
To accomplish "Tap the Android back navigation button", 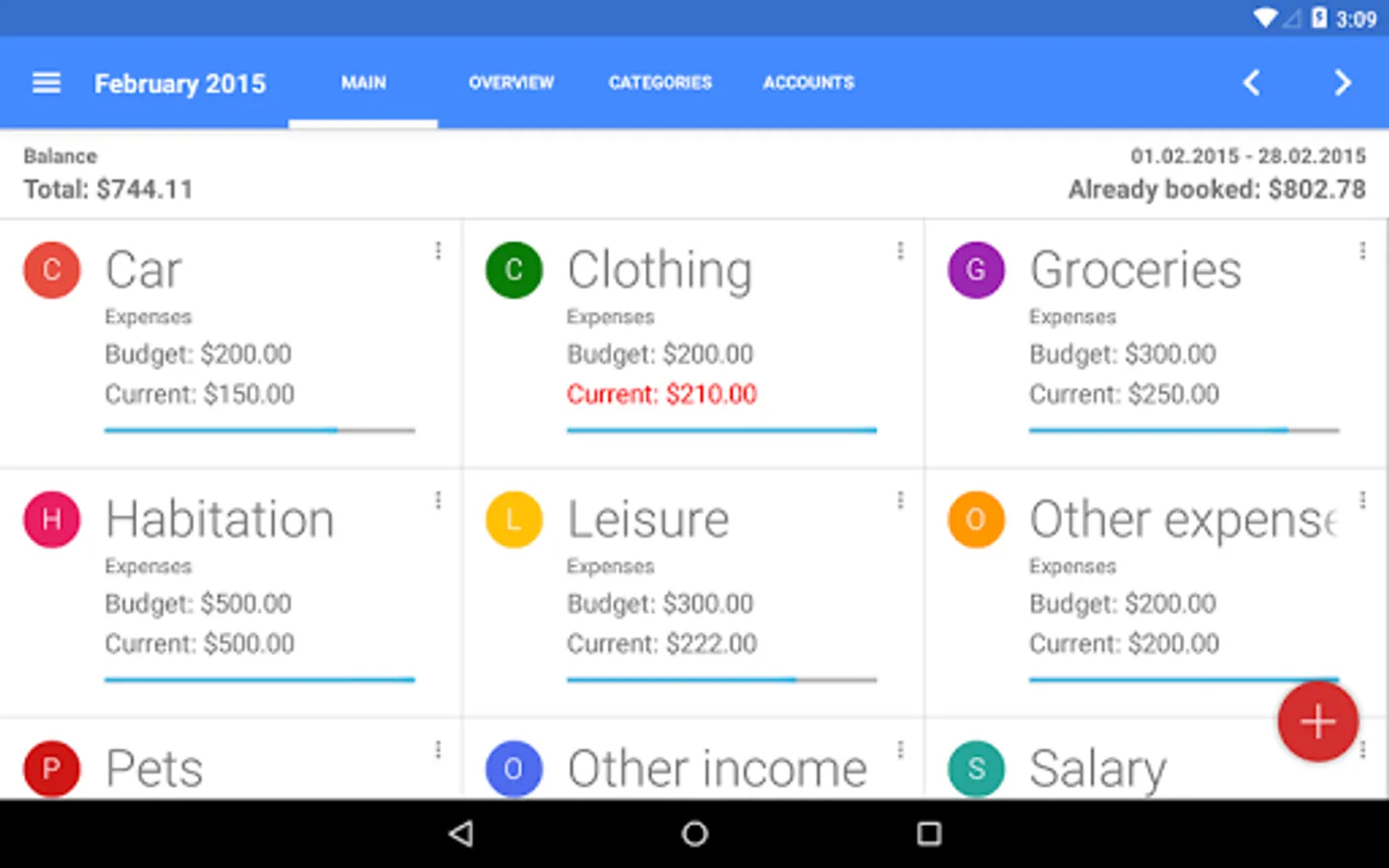I will 462,833.
